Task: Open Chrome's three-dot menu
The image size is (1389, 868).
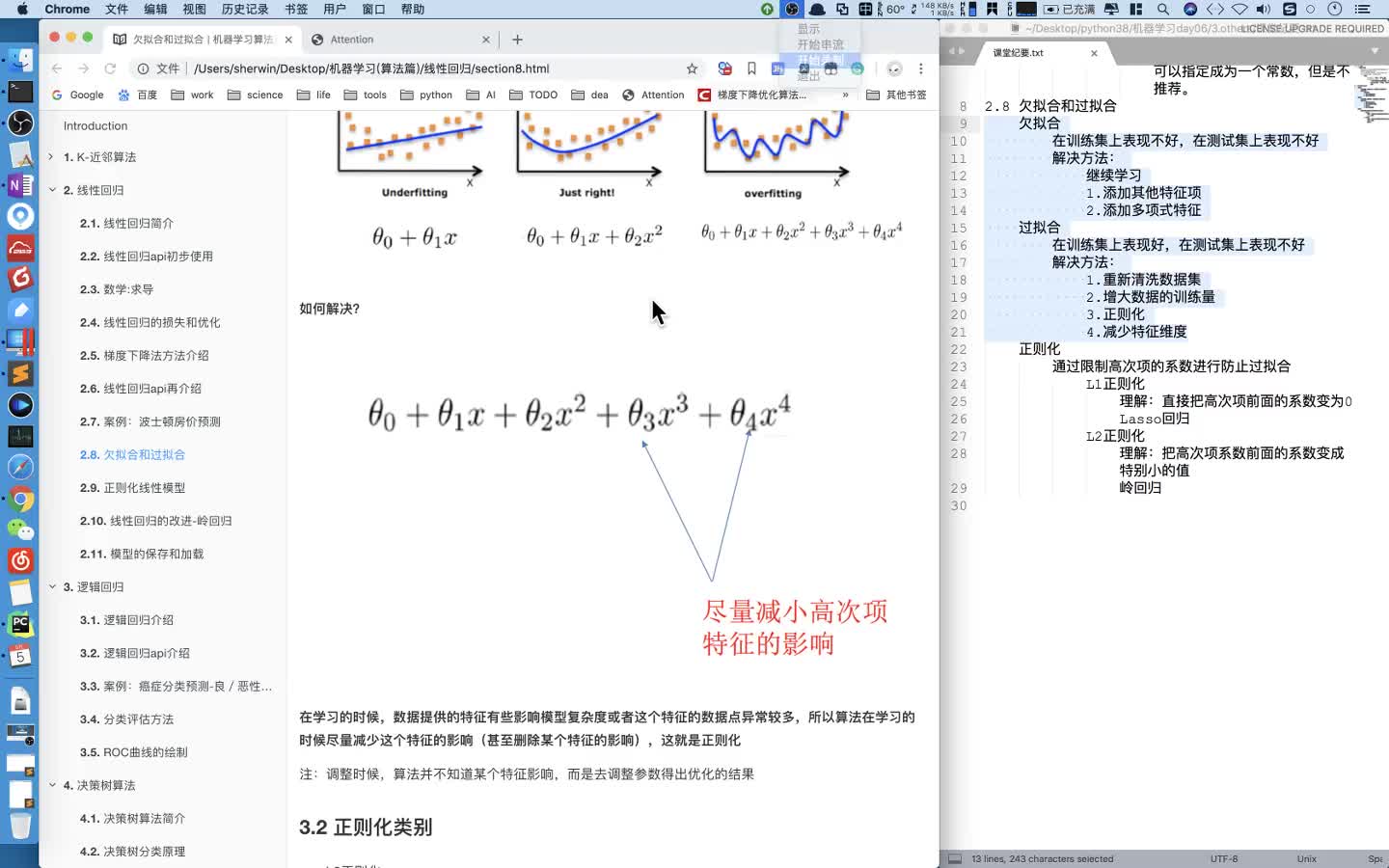Action: [x=921, y=68]
